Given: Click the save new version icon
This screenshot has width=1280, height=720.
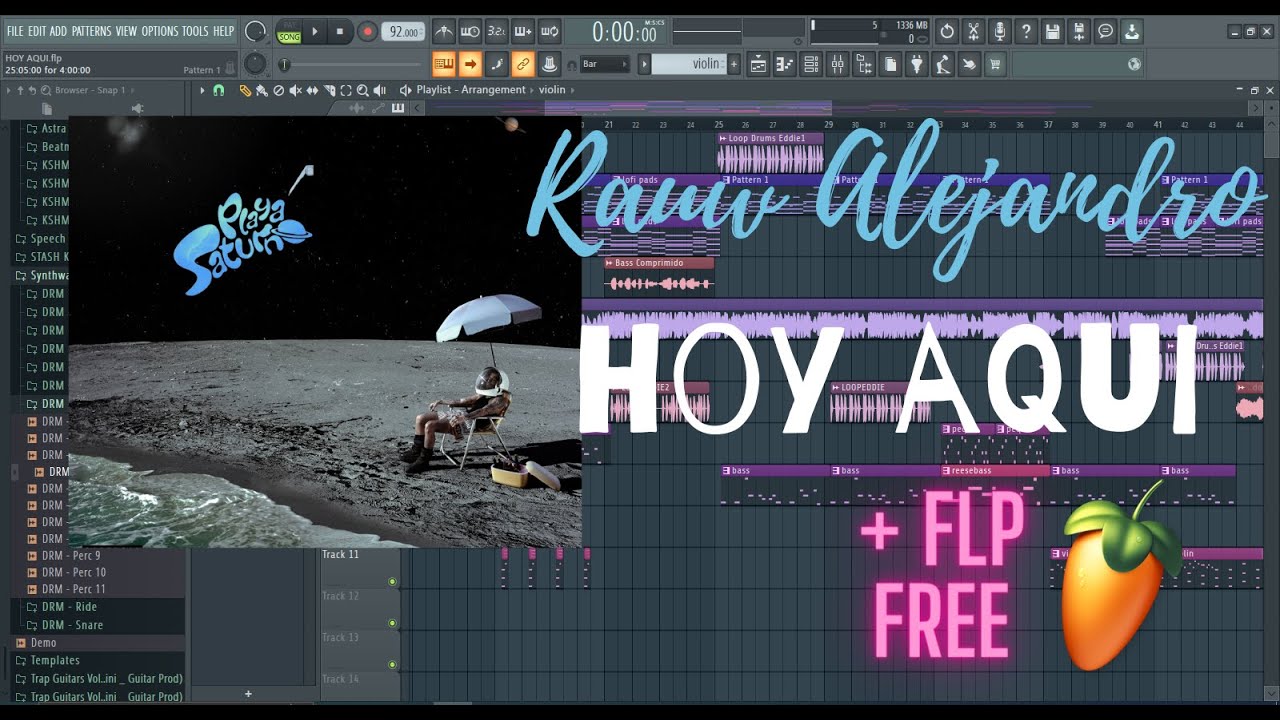Looking at the screenshot, I should tap(1079, 32).
